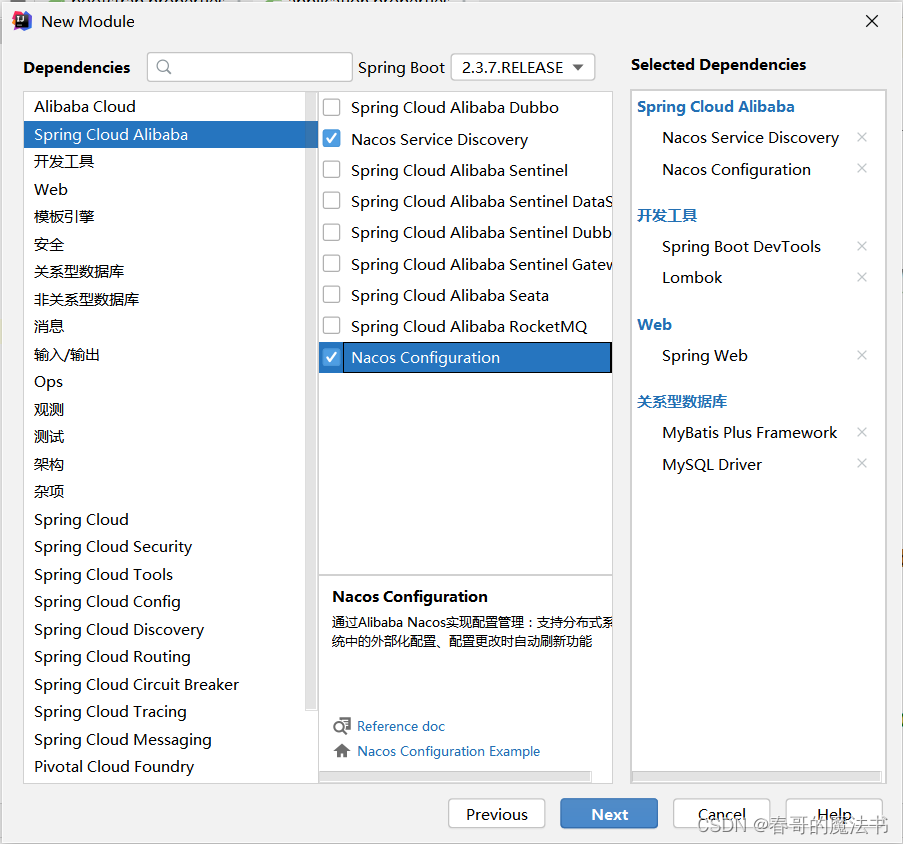The height and width of the screenshot is (844, 903).
Task: Select 非关系型数据库 category
Action: tap(165, 299)
